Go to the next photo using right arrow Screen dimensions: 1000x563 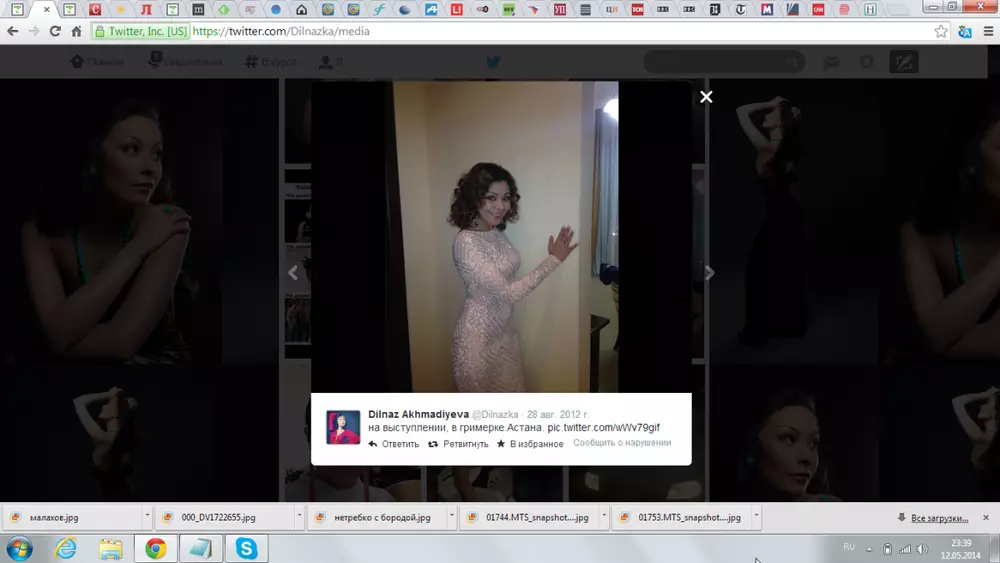click(x=709, y=273)
